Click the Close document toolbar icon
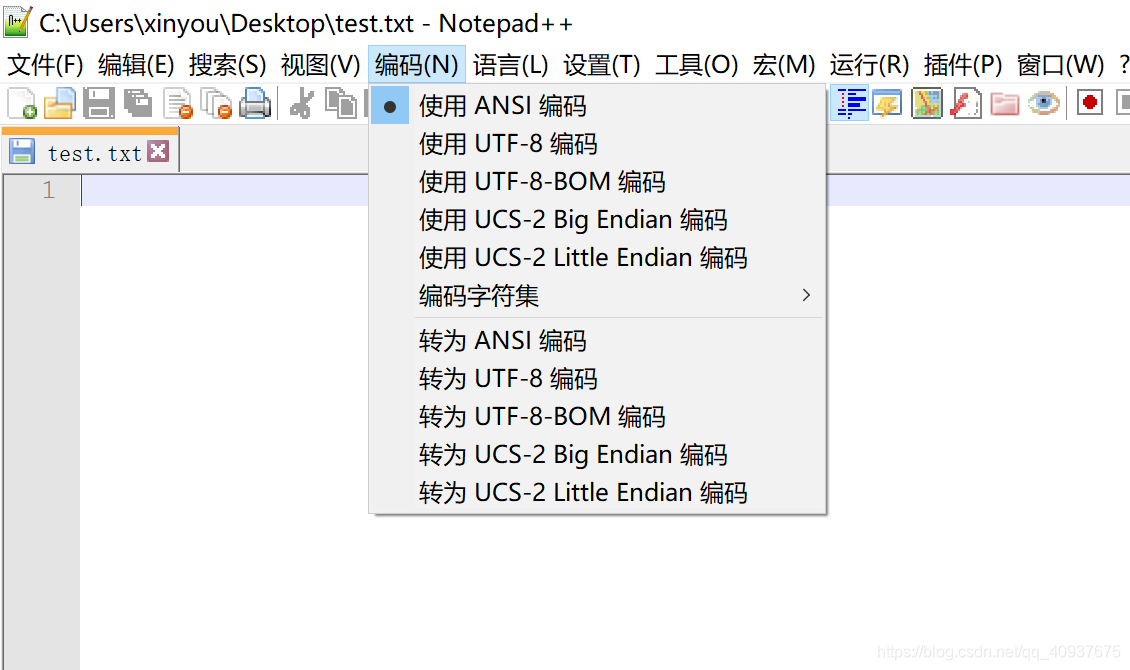 click(x=177, y=103)
